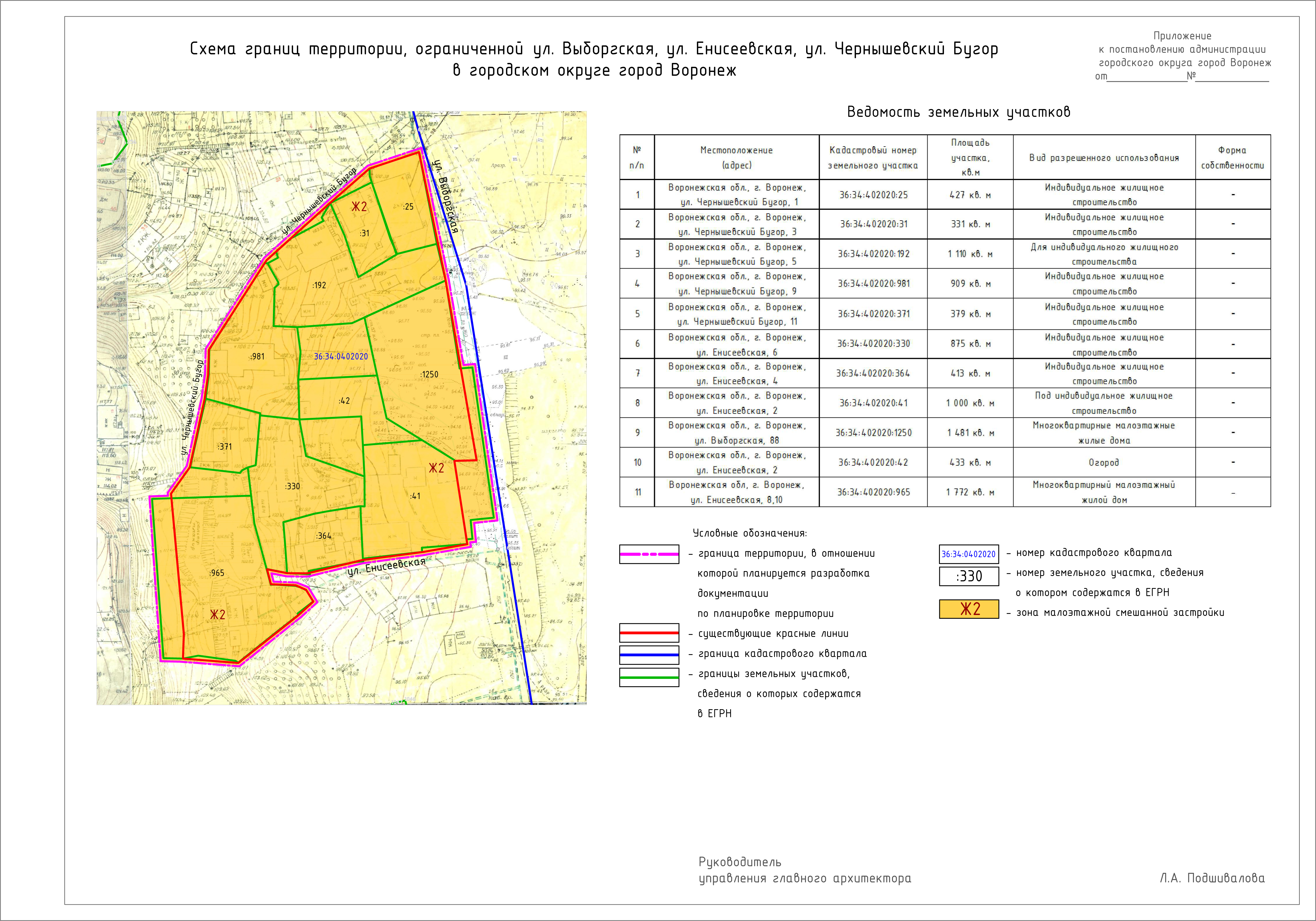The height and width of the screenshot is (921, 1316).
Task: Click parcel :192 label on the map
Action: (x=319, y=285)
